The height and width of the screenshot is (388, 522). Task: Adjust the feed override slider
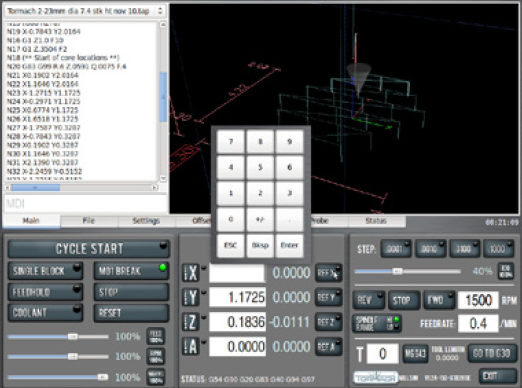coord(58,337)
